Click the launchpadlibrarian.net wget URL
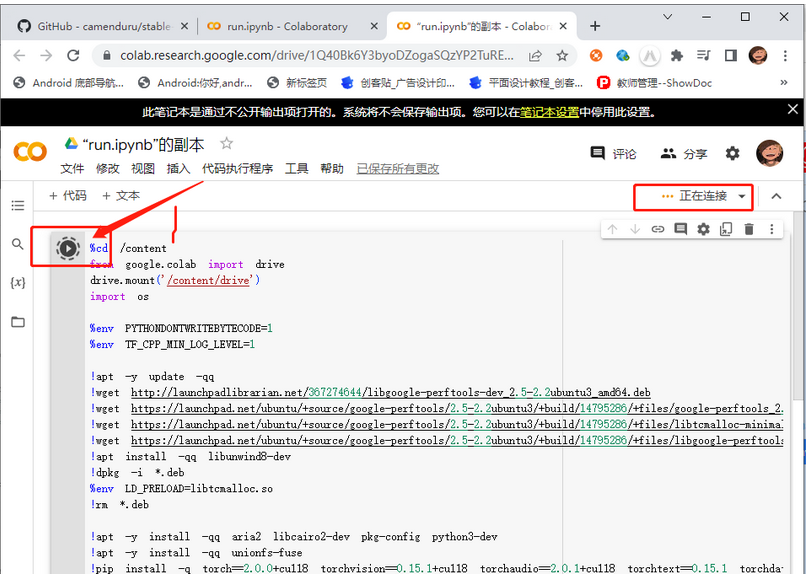The image size is (807, 574). [x=391, y=393]
